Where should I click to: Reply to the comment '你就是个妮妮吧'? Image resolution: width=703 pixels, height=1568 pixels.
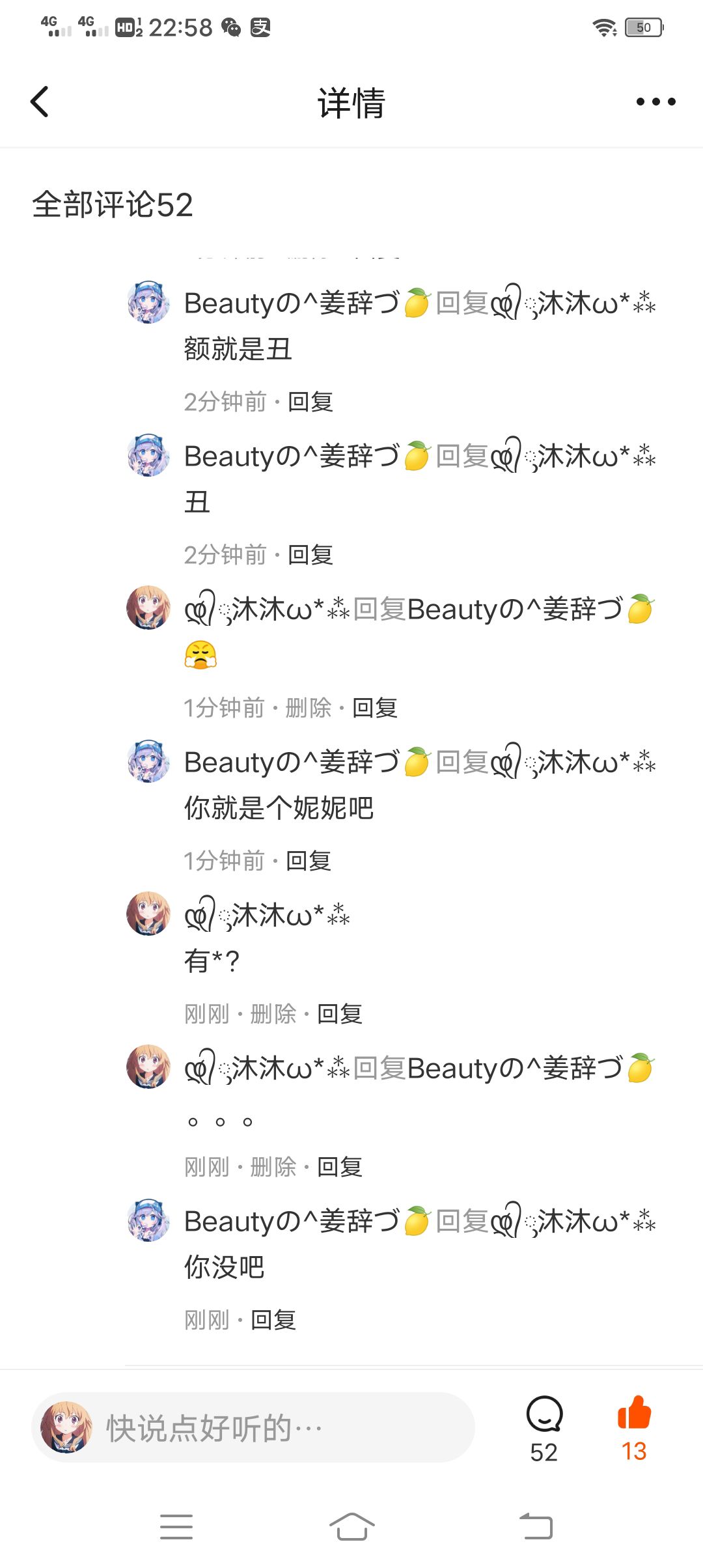pyautogui.click(x=309, y=861)
